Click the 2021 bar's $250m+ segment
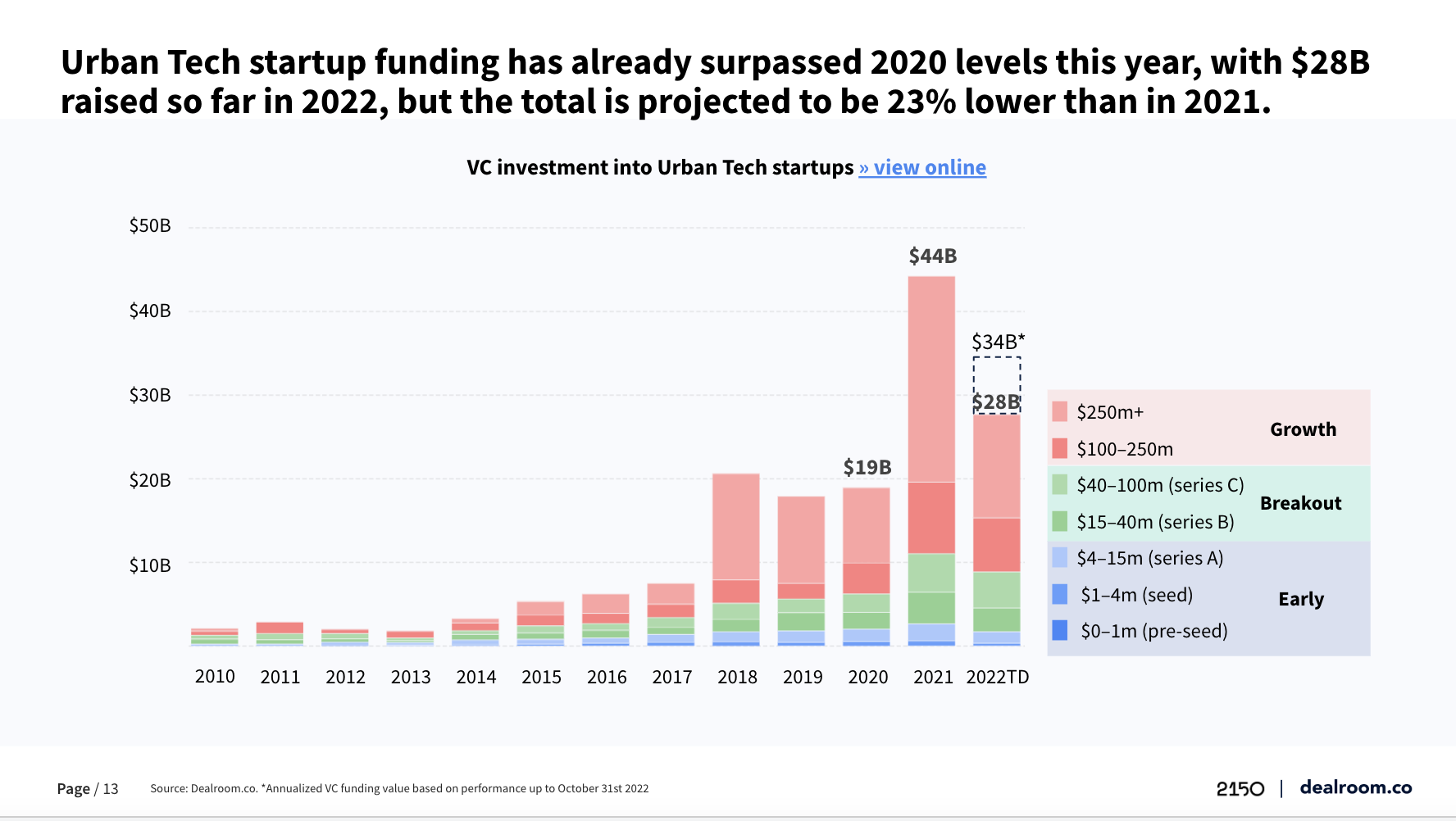The height and width of the screenshot is (821, 1456). (x=931, y=379)
